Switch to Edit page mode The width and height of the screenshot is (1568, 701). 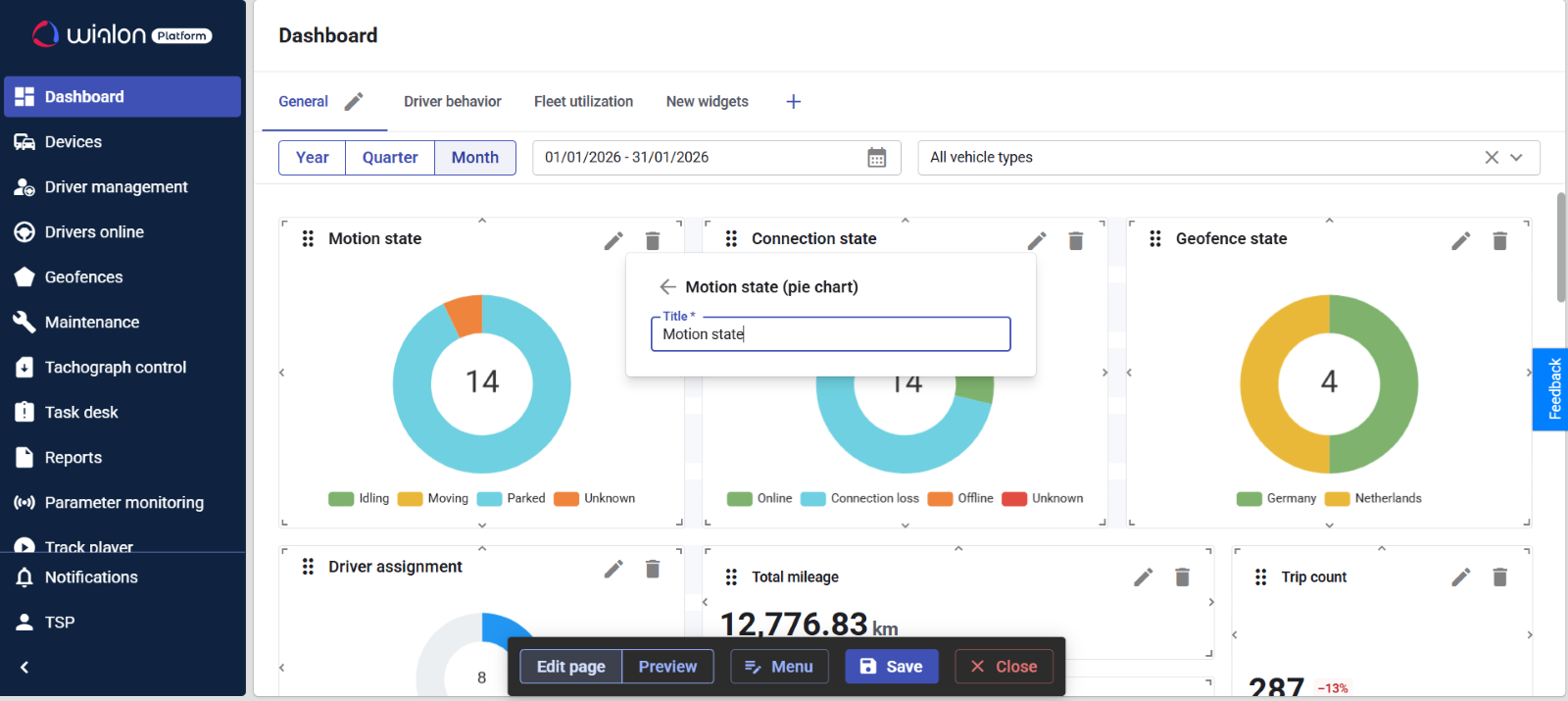[571, 667]
